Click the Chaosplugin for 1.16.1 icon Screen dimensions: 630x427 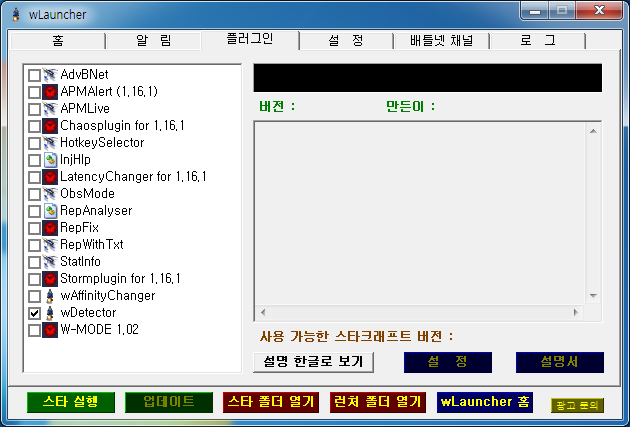point(50,126)
